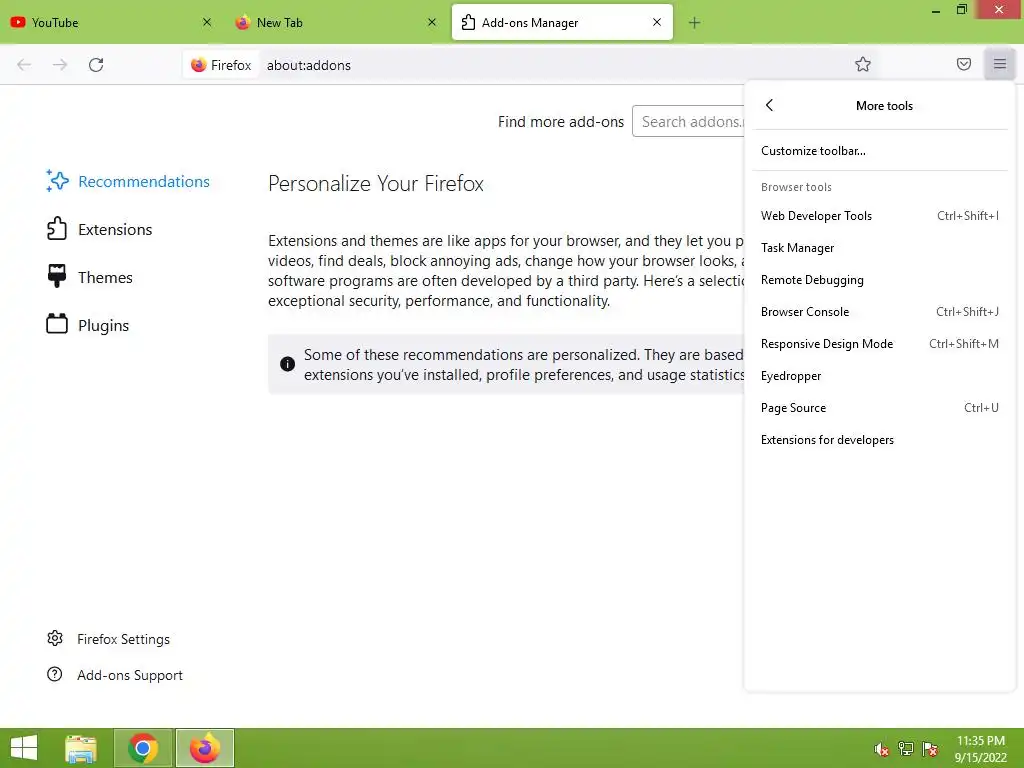This screenshot has width=1024, height=768.
Task: Open Extensions for developers
Action: 880,440
